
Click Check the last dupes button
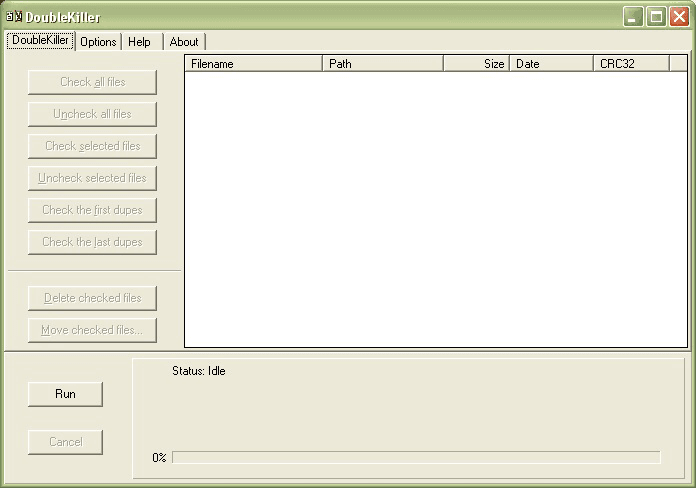[92, 242]
